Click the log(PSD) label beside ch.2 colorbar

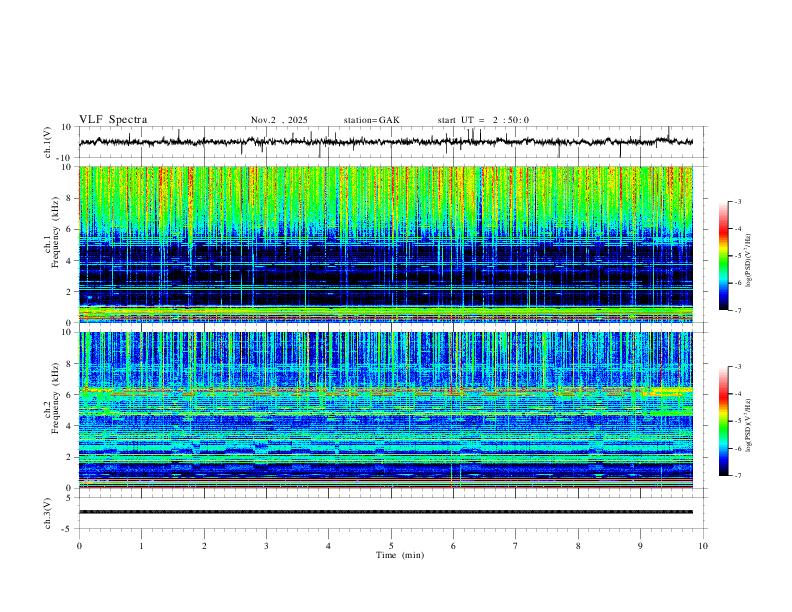coord(749,425)
